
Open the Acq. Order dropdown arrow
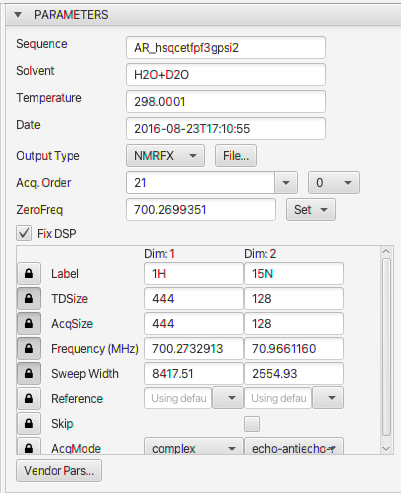tap(286, 183)
